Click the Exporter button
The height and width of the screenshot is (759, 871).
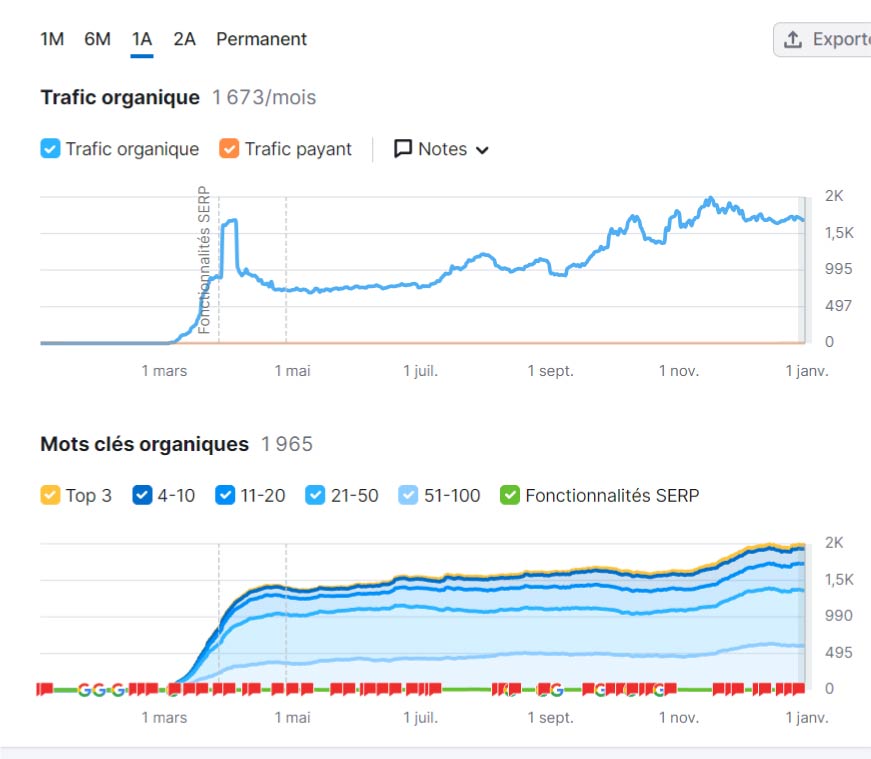tap(832, 38)
